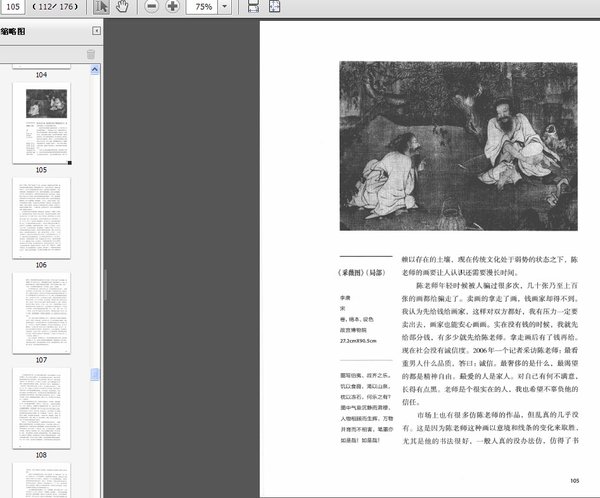The height and width of the screenshot is (498, 600).
Task: Select the page 105 thumbnail
Action: click(41, 123)
